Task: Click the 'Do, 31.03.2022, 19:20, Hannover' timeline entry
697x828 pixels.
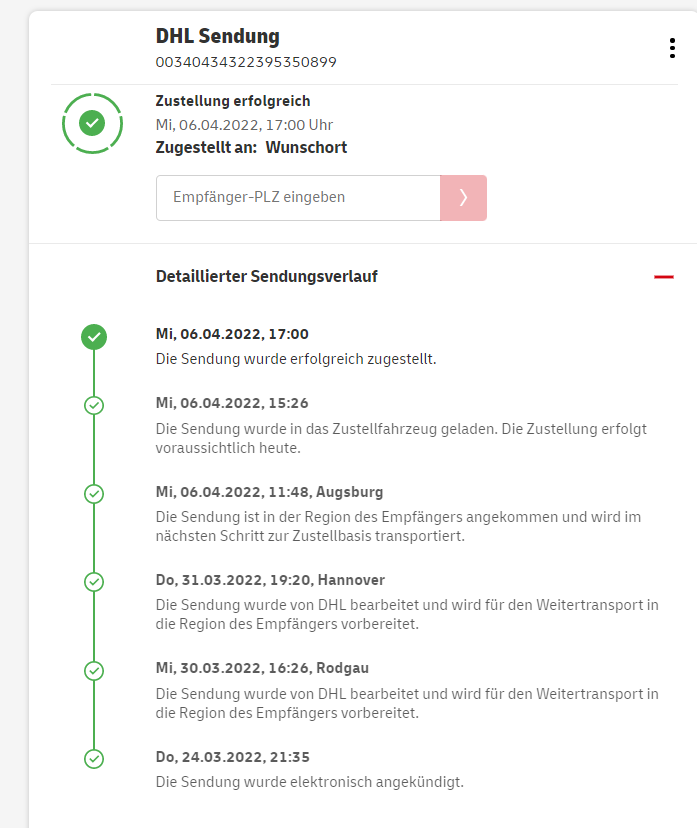Action: coord(271,580)
